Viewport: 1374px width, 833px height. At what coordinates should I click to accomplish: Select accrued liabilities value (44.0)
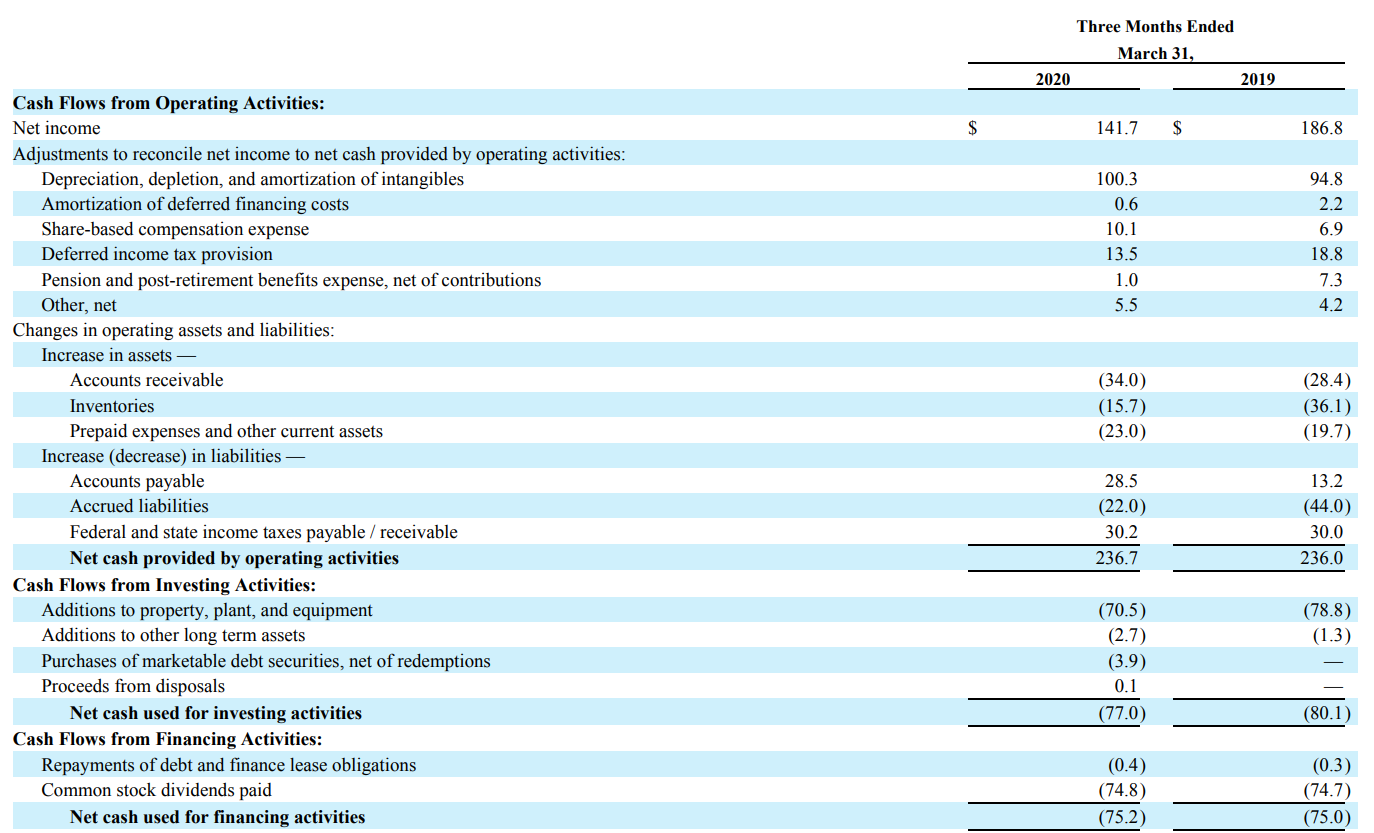point(1326,506)
